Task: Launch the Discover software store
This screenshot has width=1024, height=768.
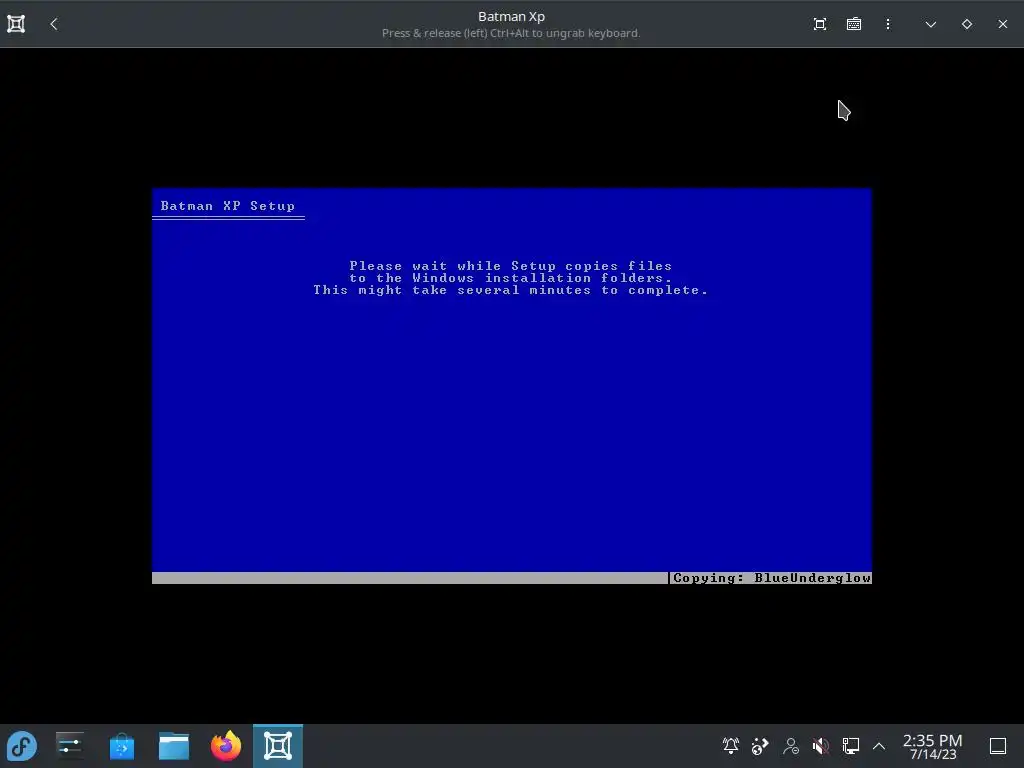Action: 121,746
